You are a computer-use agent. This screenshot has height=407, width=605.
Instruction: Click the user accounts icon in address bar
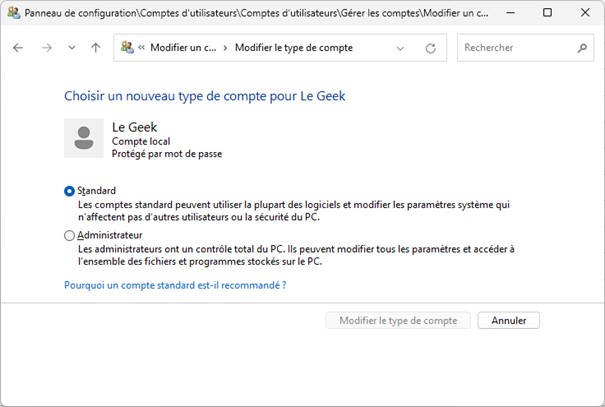coord(128,48)
